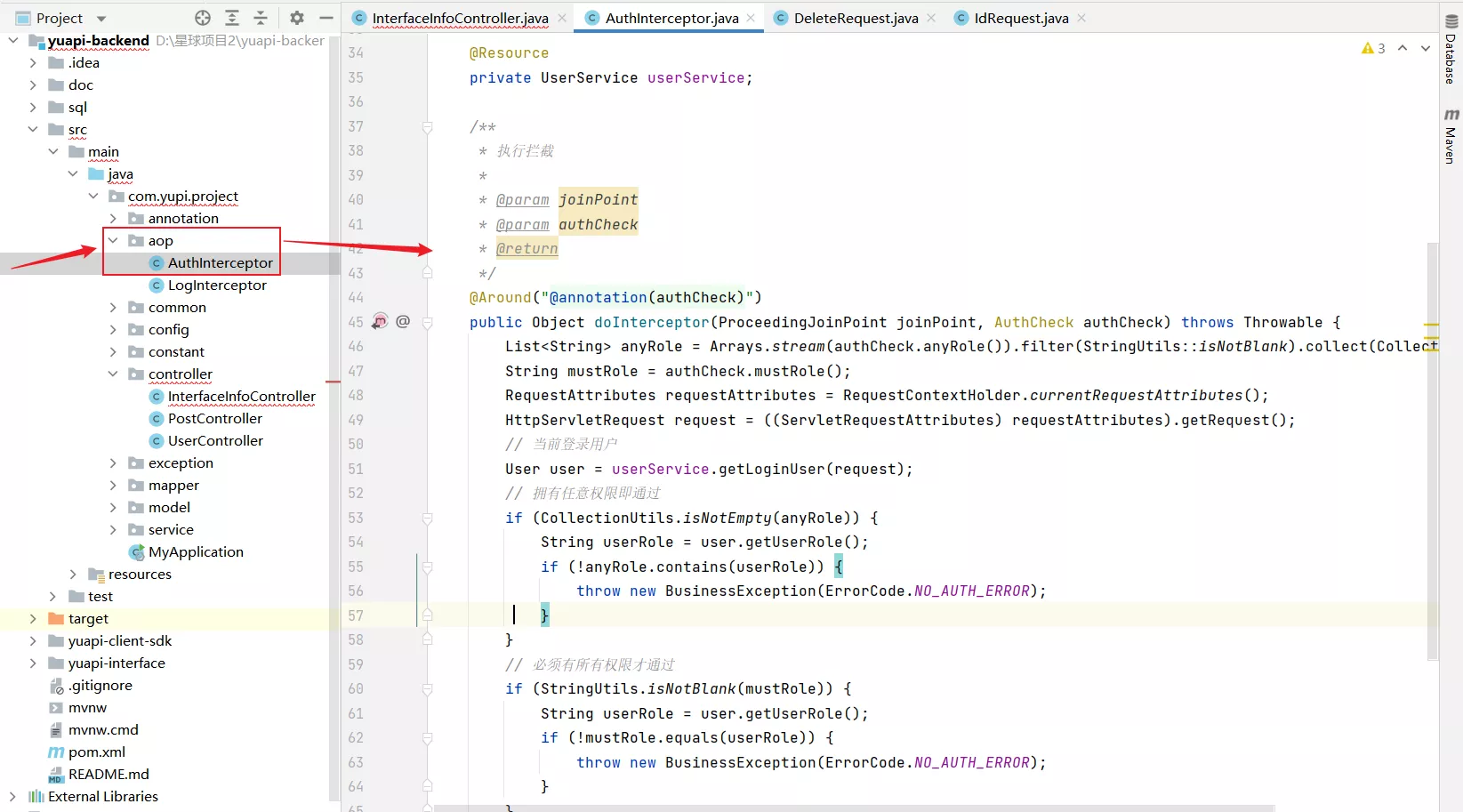Fold the Javadoc comment at line 37
The width and height of the screenshot is (1463, 812).
pyautogui.click(x=427, y=127)
